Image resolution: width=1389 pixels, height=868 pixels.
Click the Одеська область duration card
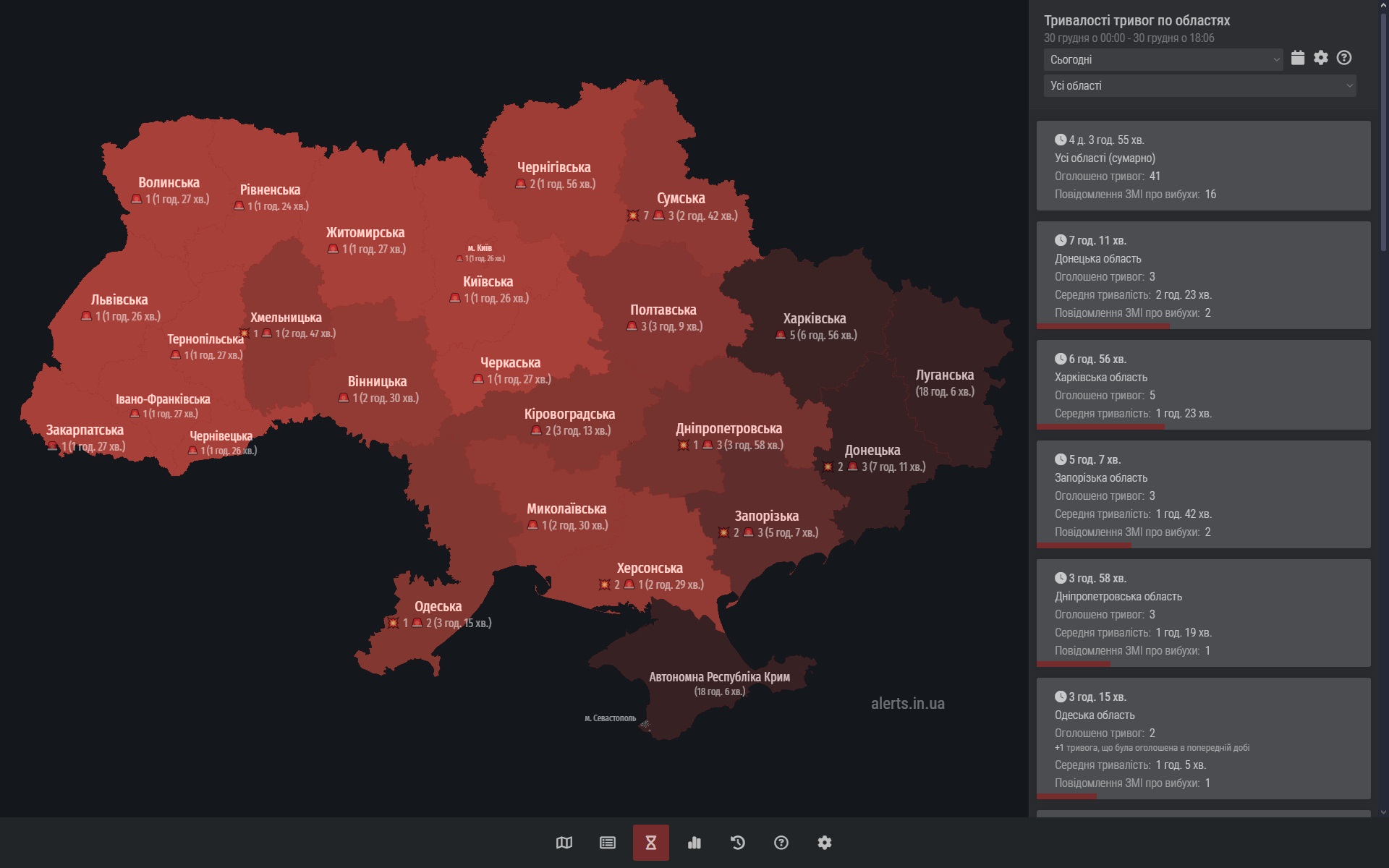[1203, 738]
